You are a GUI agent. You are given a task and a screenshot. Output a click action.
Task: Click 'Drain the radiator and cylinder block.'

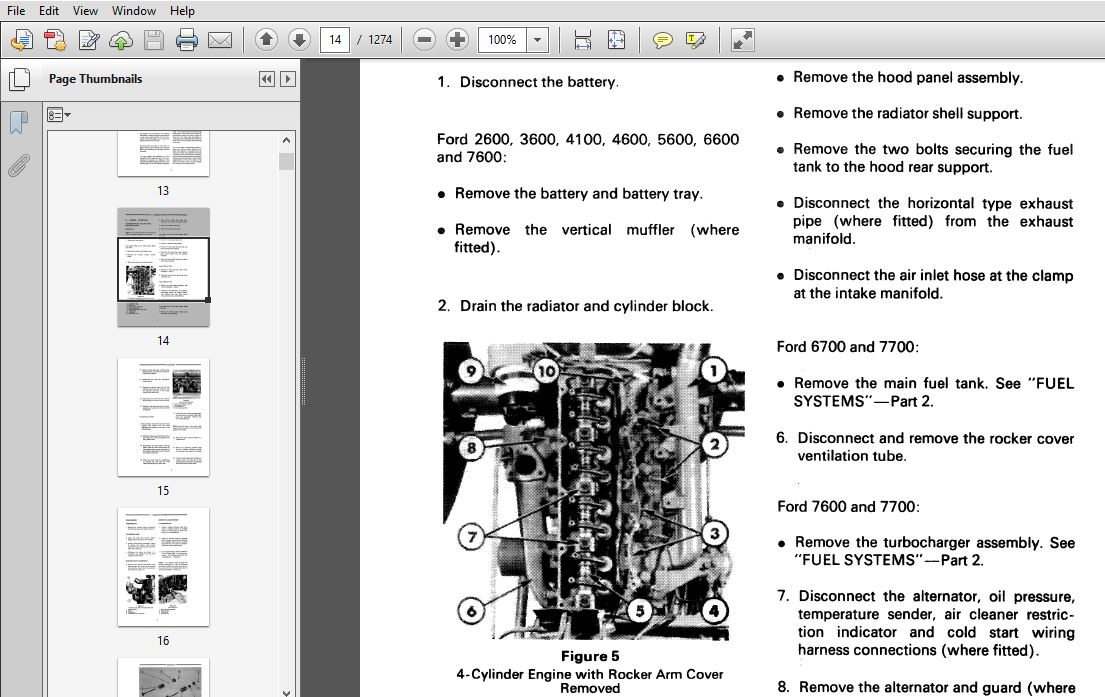[586, 306]
